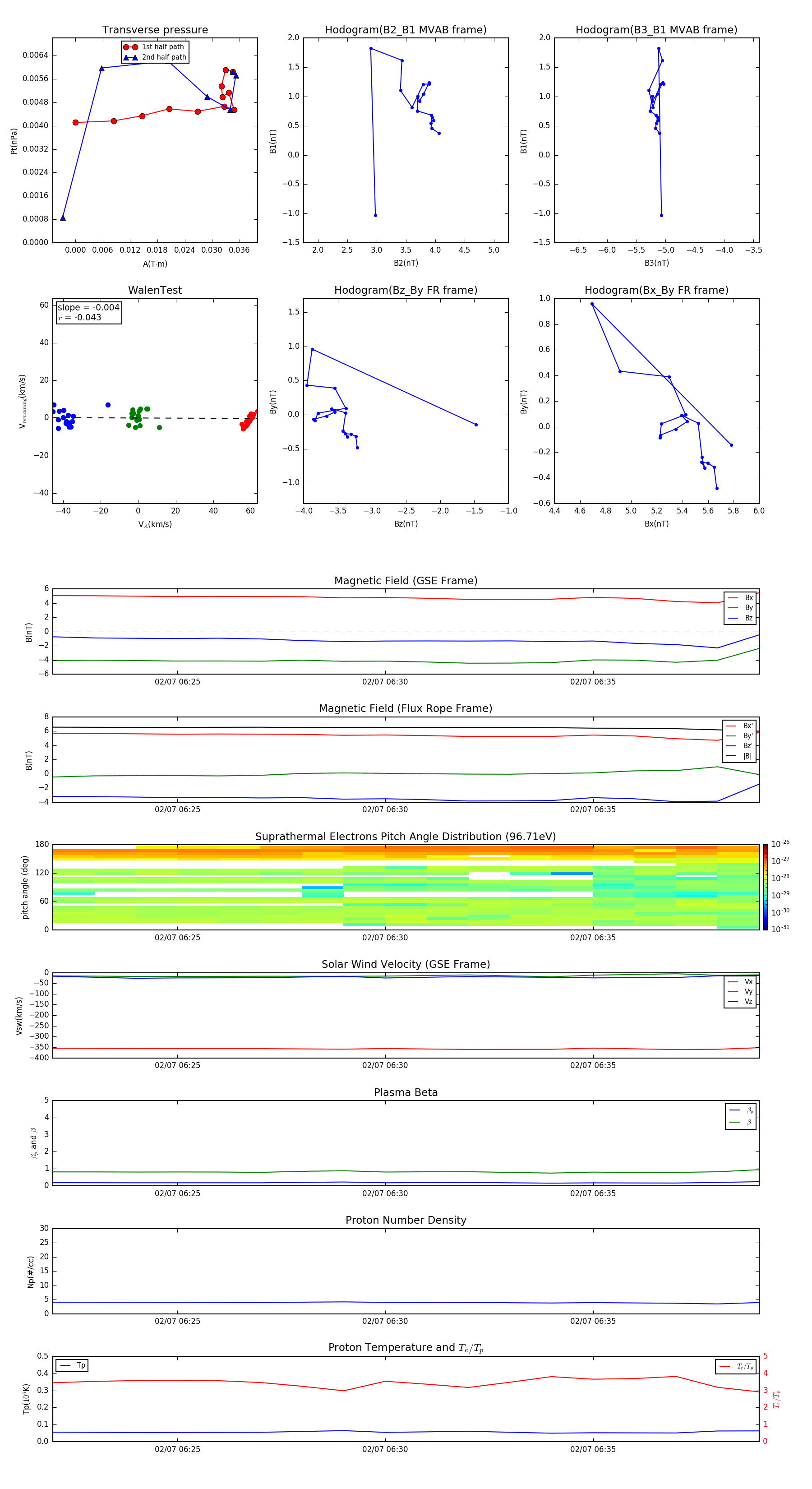Click '02/07 06:30' under the Proton Temperature panel

click(385, 1450)
